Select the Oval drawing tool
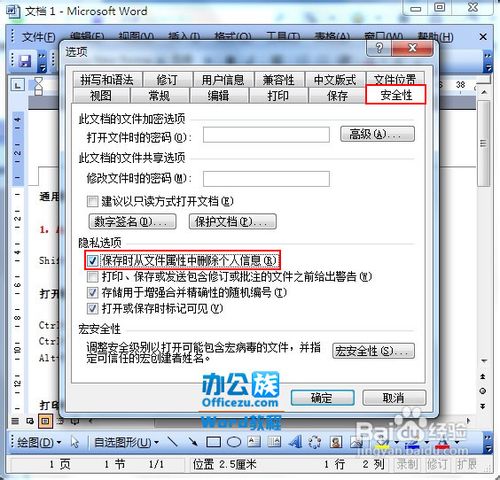 pyautogui.click(x=234, y=442)
